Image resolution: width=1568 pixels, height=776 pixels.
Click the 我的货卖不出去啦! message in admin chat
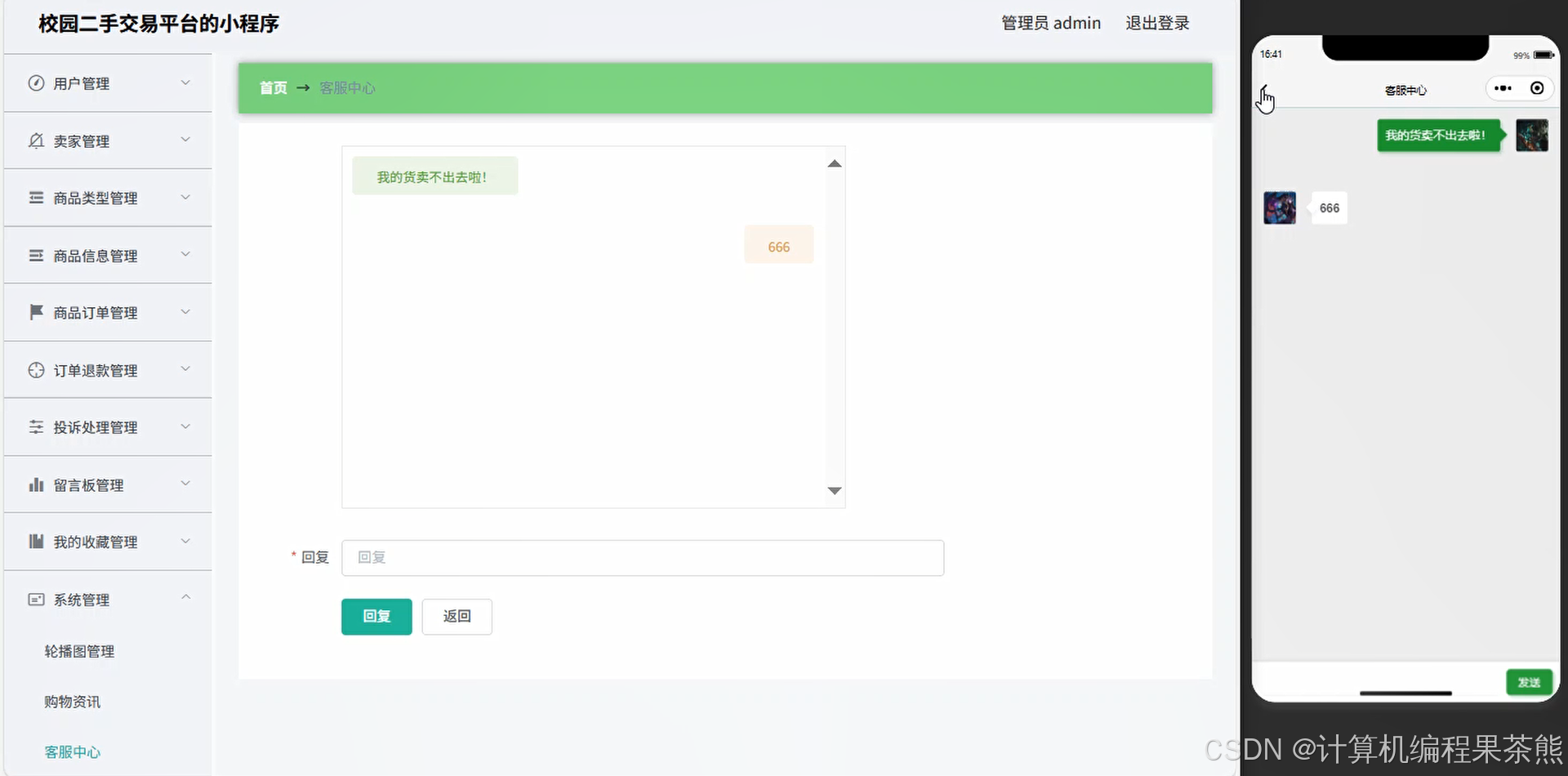(434, 176)
